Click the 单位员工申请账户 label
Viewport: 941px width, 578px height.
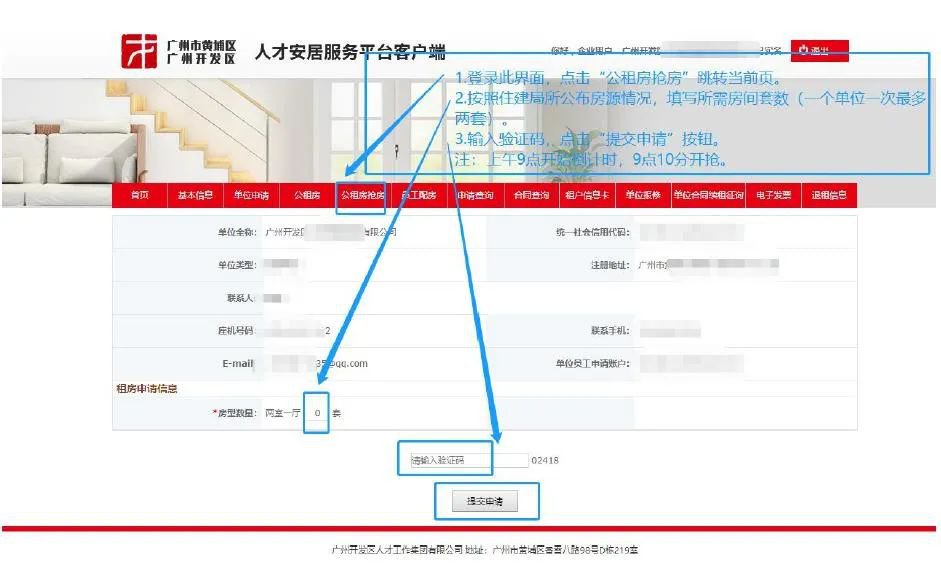pos(593,363)
